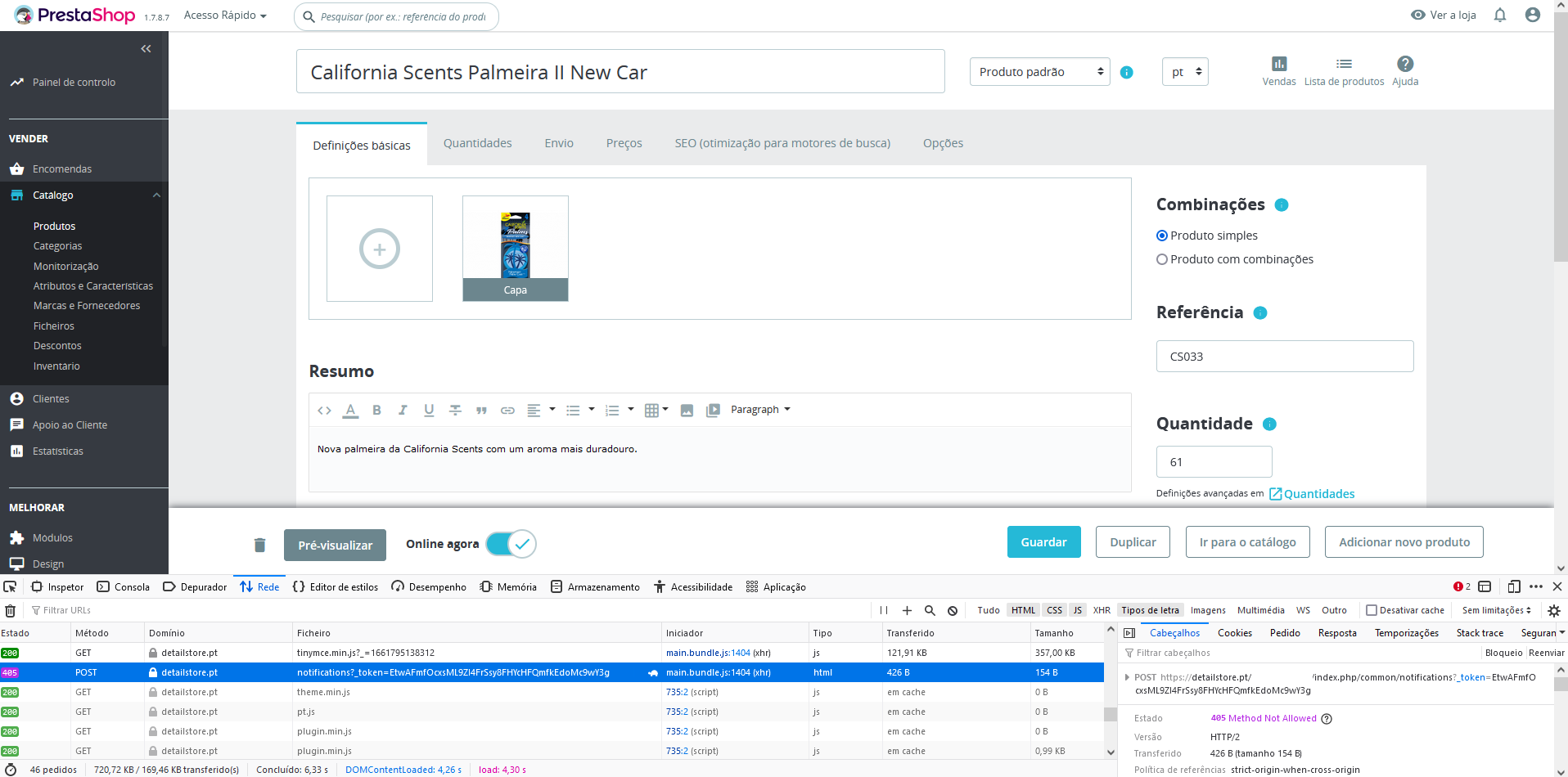Click the Capa product image thumbnail

pos(516,249)
